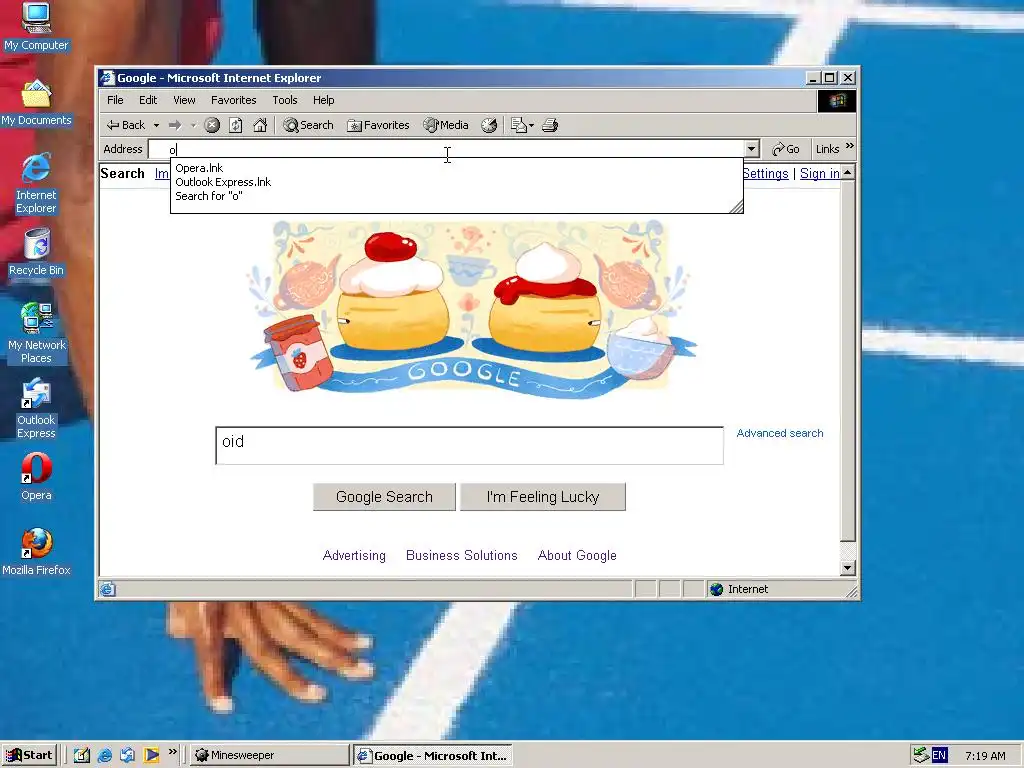The width and height of the screenshot is (1024, 768).
Task: Click Show Desktop quick launch icon
Action: [x=82, y=755]
